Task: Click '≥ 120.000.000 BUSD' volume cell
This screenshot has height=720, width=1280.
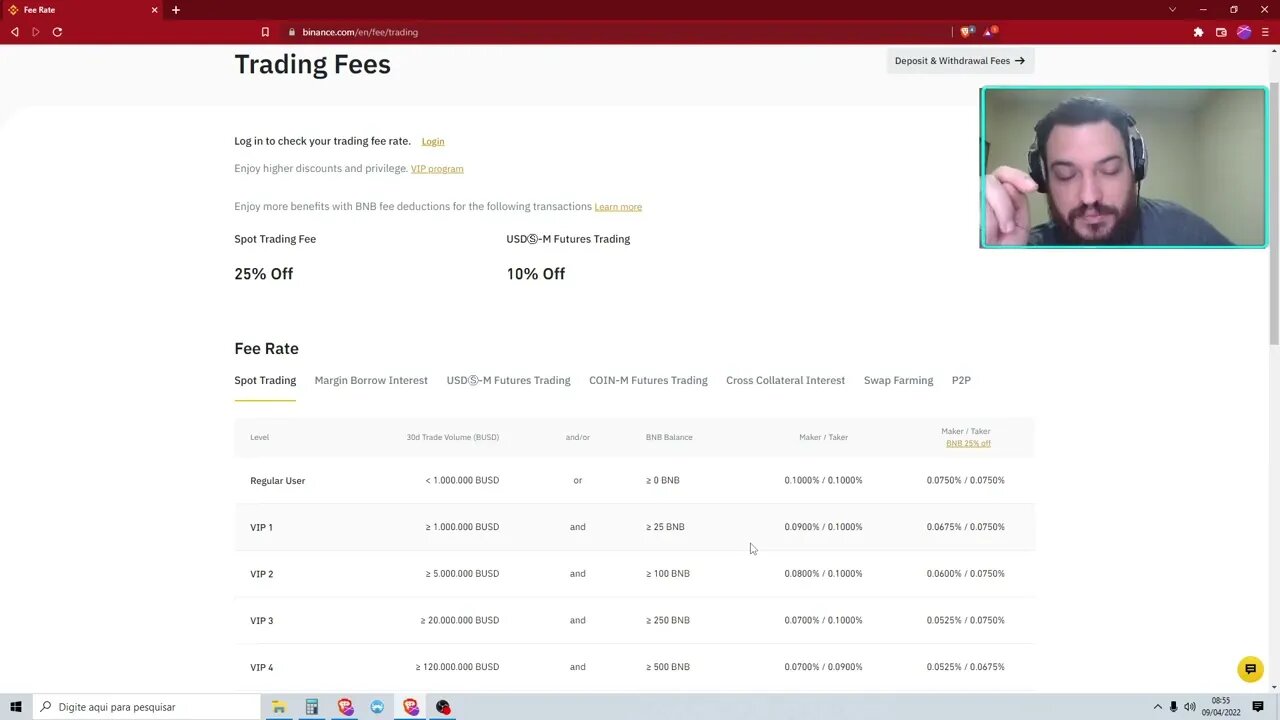Action: click(x=458, y=667)
